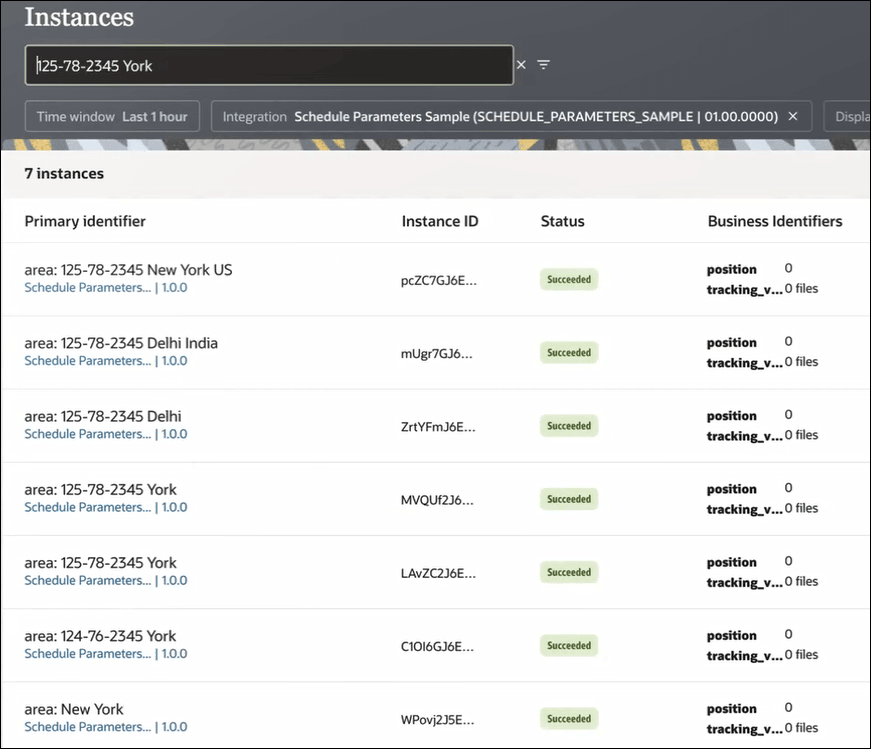
Task: Click Succeeded status badge for ZrtYFmJ6E
Action: tap(569, 426)
